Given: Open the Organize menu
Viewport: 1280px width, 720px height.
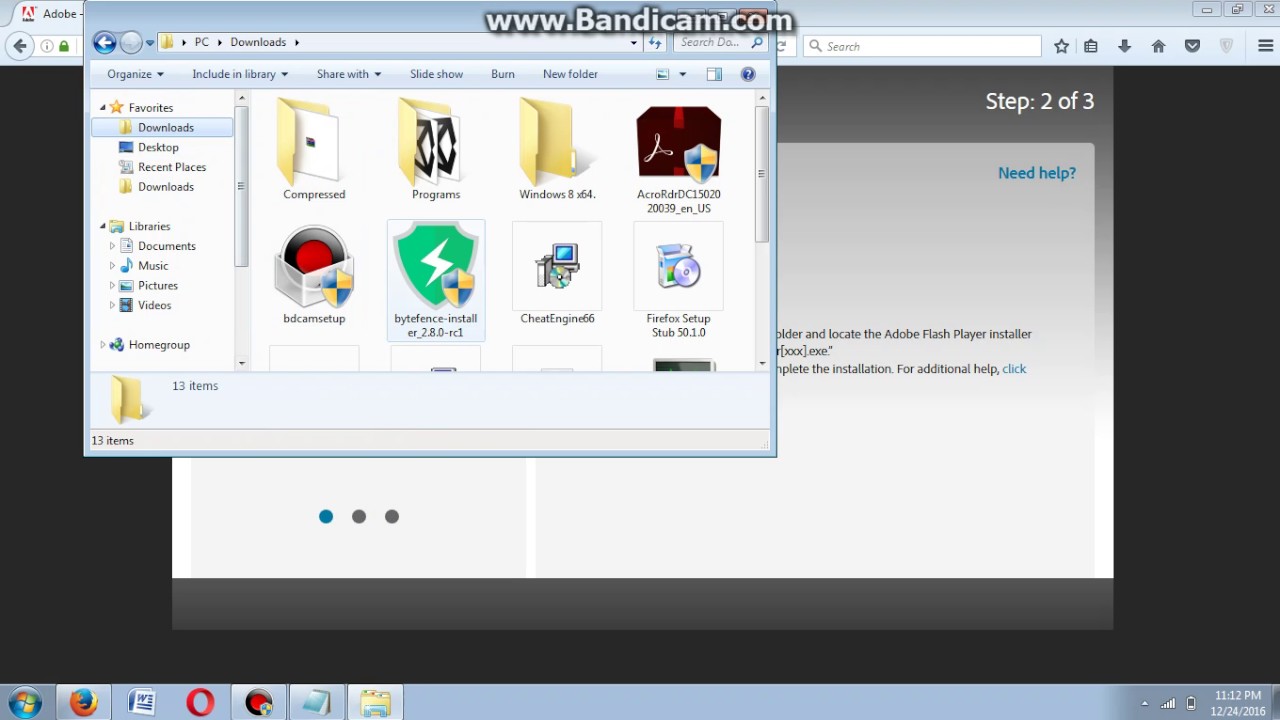Looking at the screenshot, I should pos(135,74).
